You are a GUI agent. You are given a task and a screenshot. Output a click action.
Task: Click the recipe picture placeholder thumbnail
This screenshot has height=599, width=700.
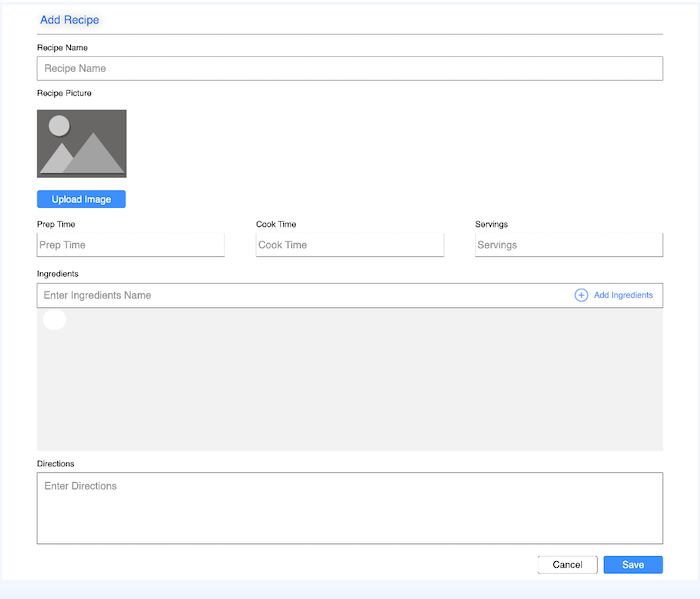[x=82, y=144]
